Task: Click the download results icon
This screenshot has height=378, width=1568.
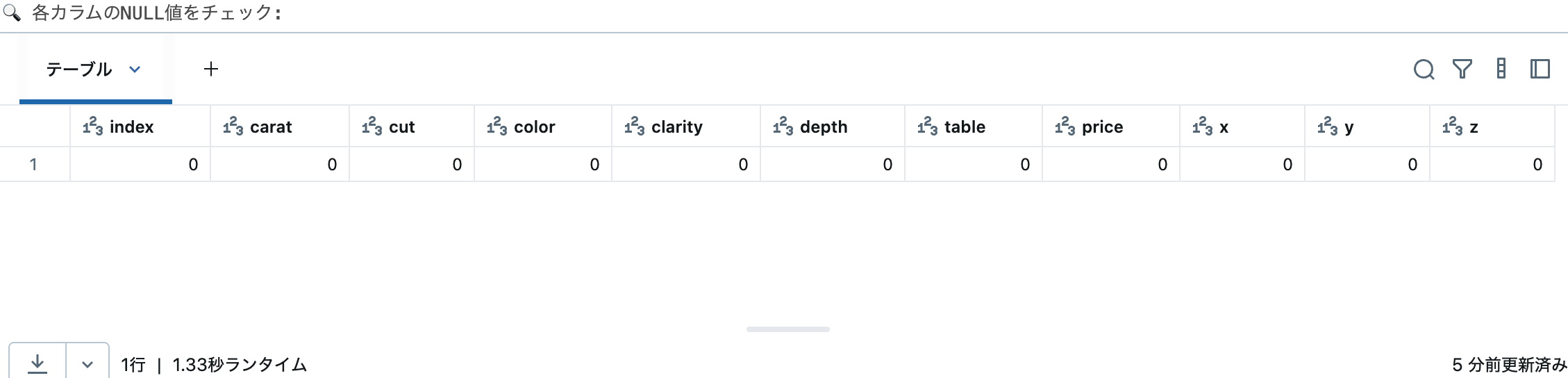Action: coord(37,363)
